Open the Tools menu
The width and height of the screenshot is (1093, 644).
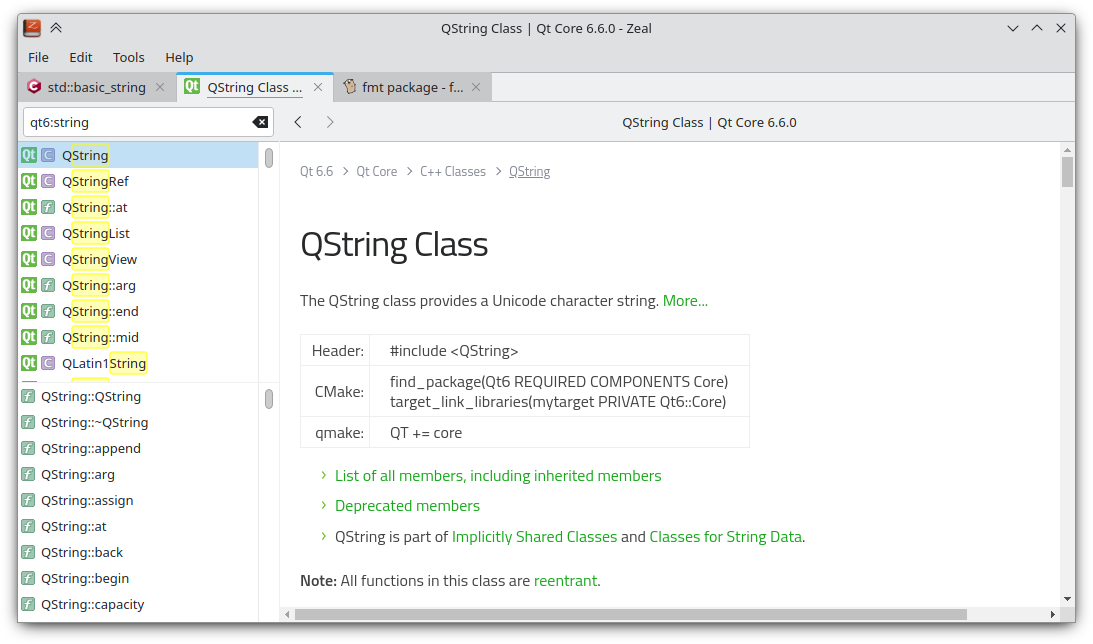pyautogui.click(x=128, y=57)
